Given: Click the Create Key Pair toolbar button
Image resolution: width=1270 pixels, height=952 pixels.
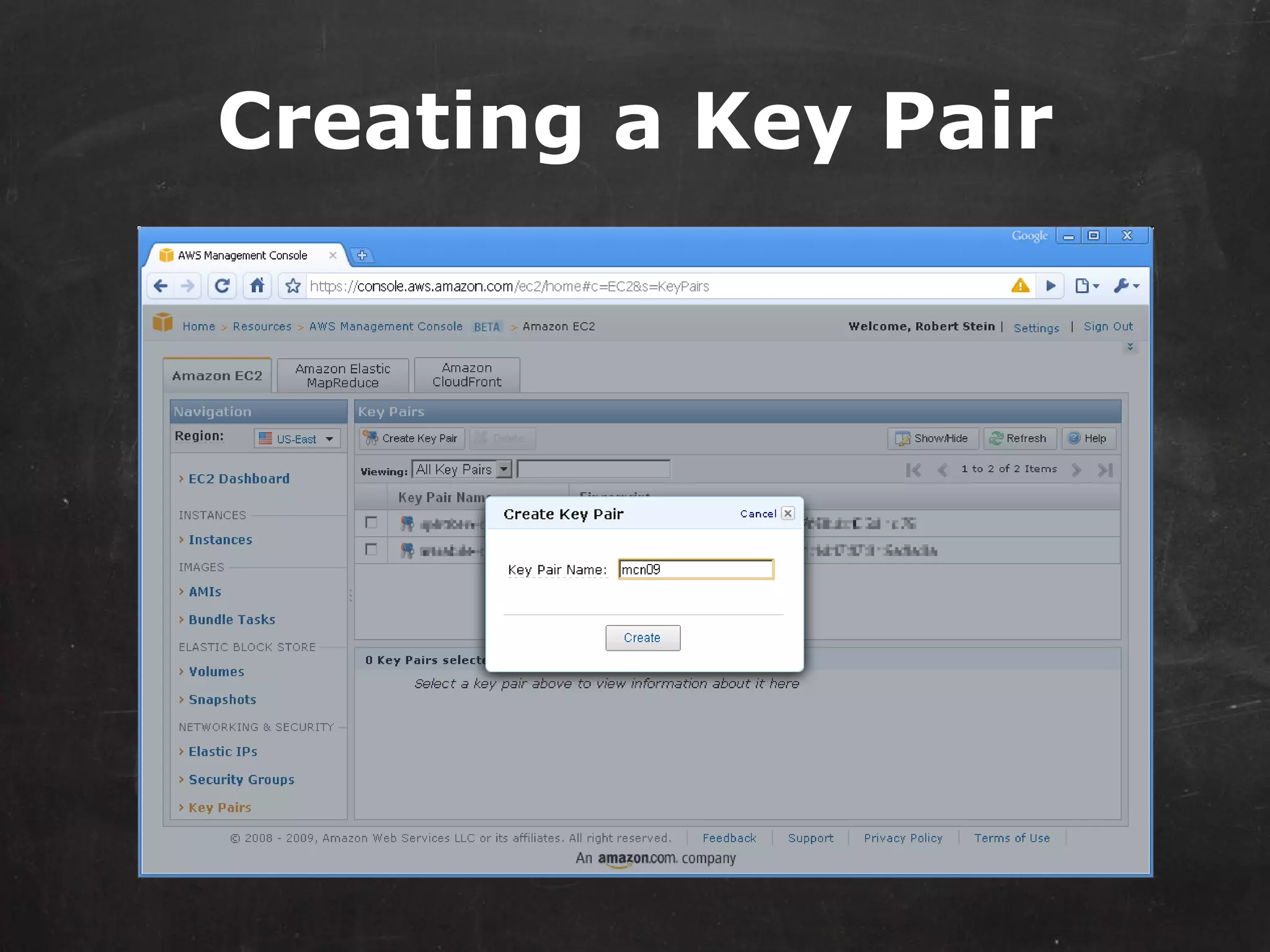Looking at the screenshot, I should [412, 438].
